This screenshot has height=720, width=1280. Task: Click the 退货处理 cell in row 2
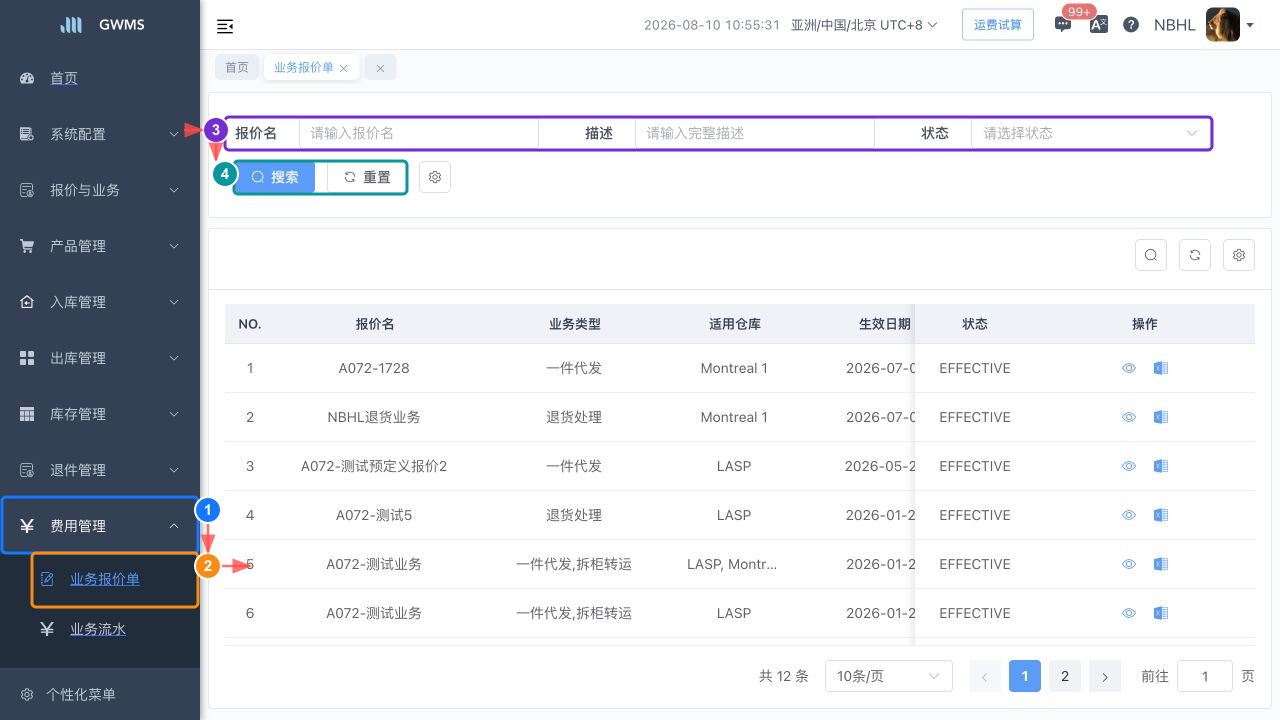(x=574, y=417)
